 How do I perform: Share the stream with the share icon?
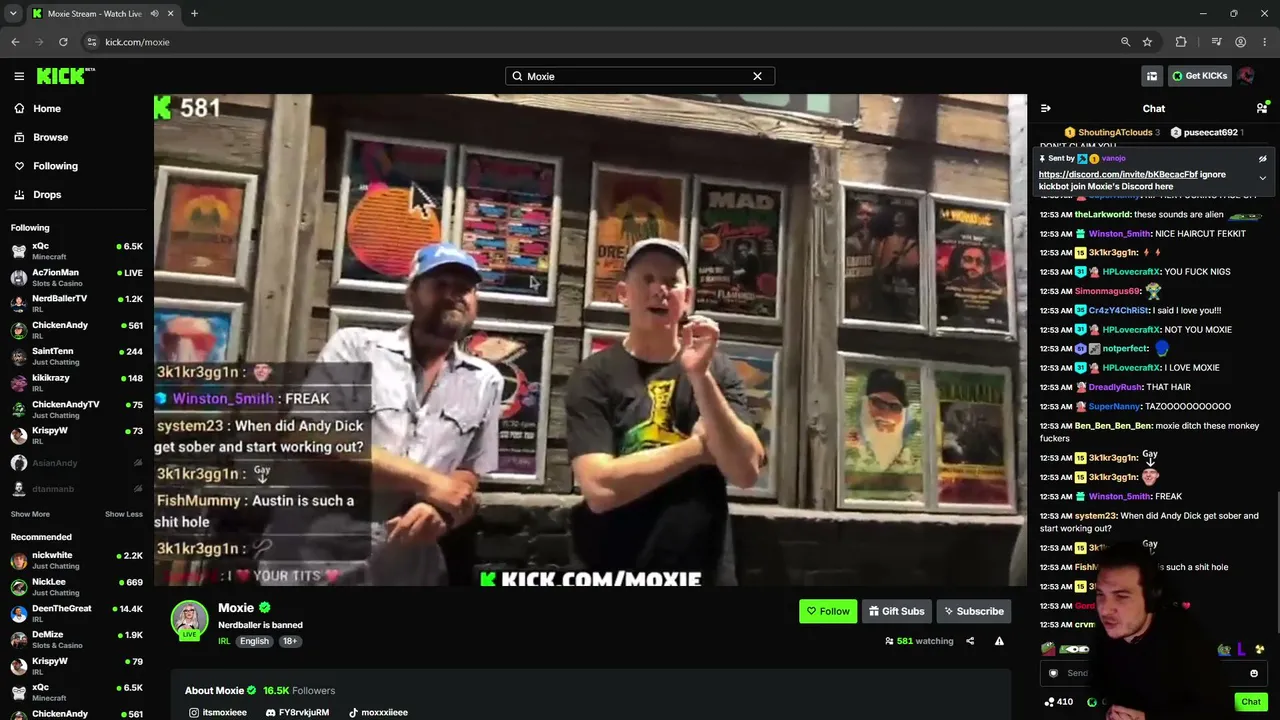pos(970,641)
